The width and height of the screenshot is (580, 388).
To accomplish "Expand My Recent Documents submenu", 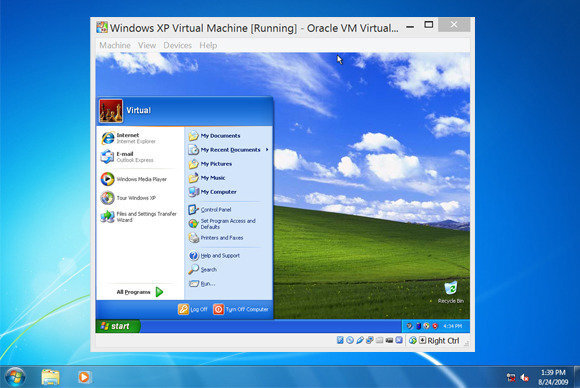I will pyautogui.click(x=228, y=150).
